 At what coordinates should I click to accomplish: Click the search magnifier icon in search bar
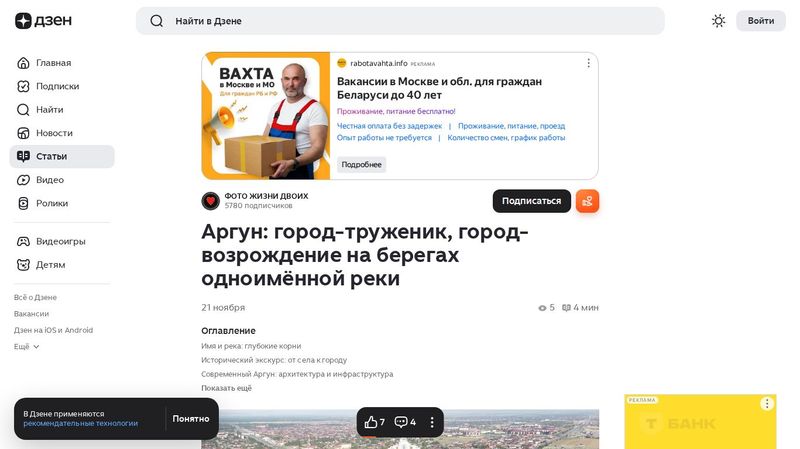click(x=157, y=21)
